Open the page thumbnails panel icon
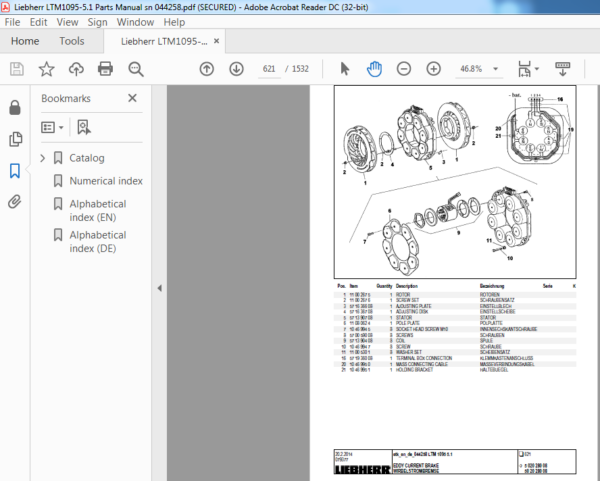This screenshot has width=600, height=481. click(15, 139)
